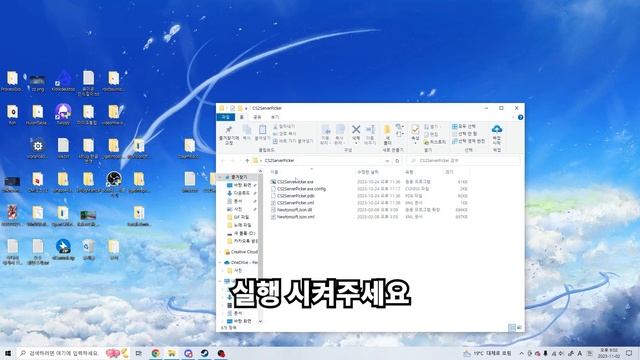This screenshot has height=360, width=640.
Task: Collapse the OneDrive - Personal node
Action: [221, 262]
